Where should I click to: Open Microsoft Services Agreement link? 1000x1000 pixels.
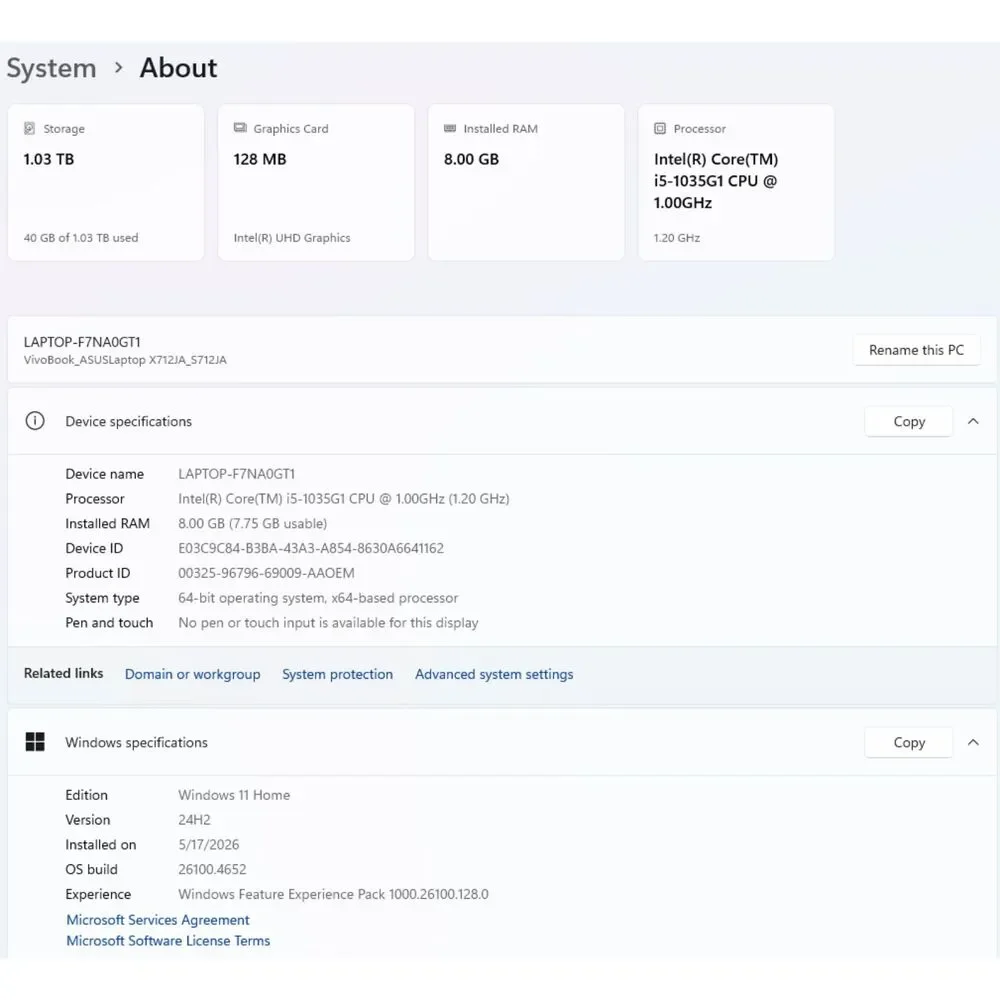tap(158, 920)
